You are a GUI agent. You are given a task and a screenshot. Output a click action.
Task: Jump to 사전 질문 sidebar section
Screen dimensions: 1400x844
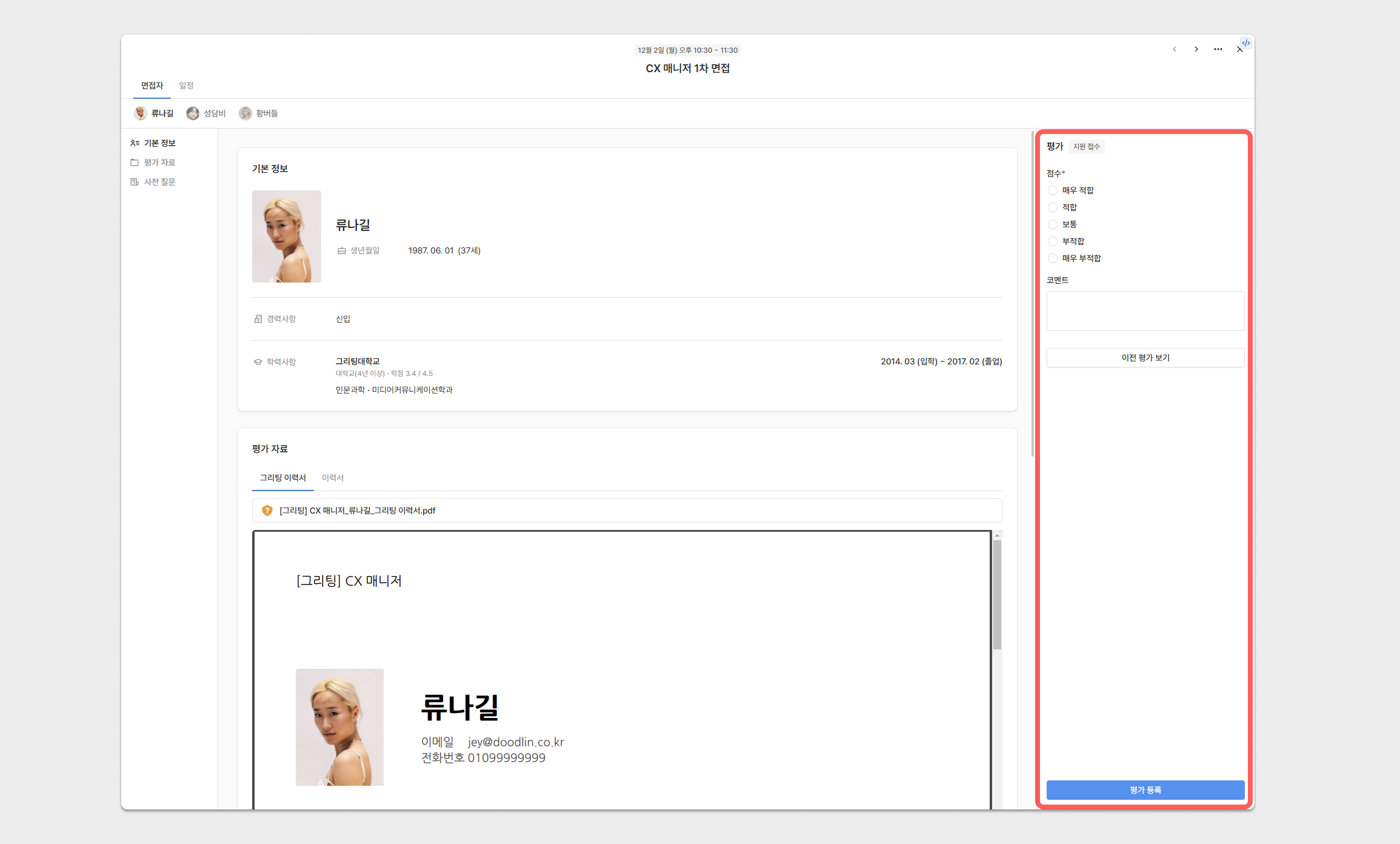coord(159,182)
